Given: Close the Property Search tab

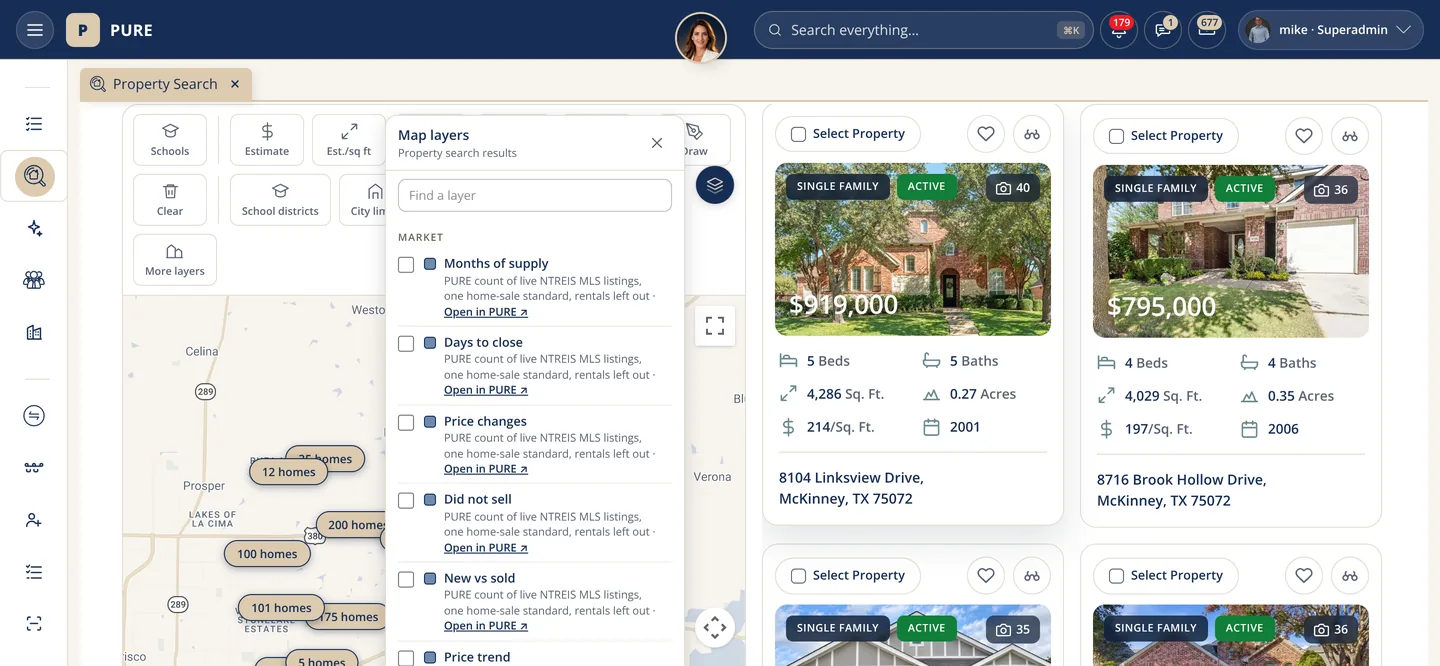Looking at the screenshot, I should point(235,84).
